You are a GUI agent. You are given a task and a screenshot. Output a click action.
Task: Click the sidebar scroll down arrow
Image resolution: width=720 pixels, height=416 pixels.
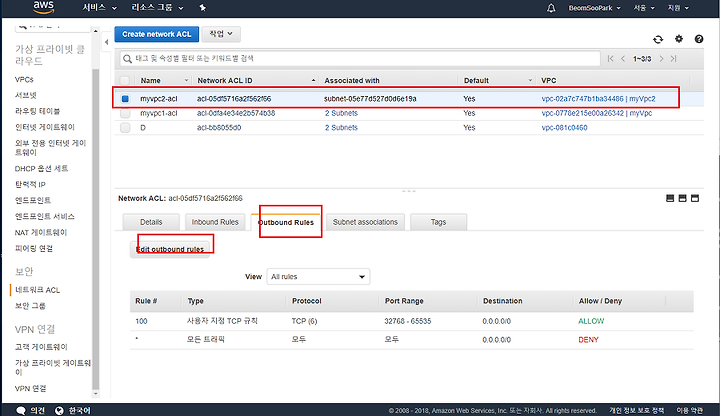[x=96, y=394]
